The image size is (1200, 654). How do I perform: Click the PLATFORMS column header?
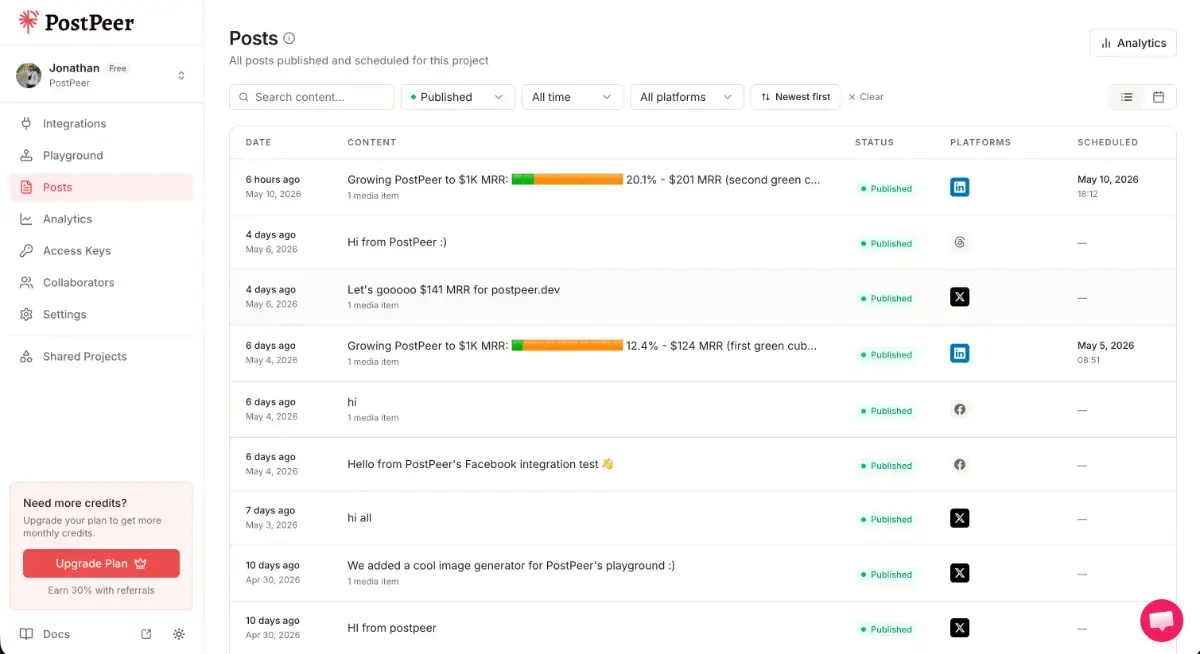click(980, 142)
